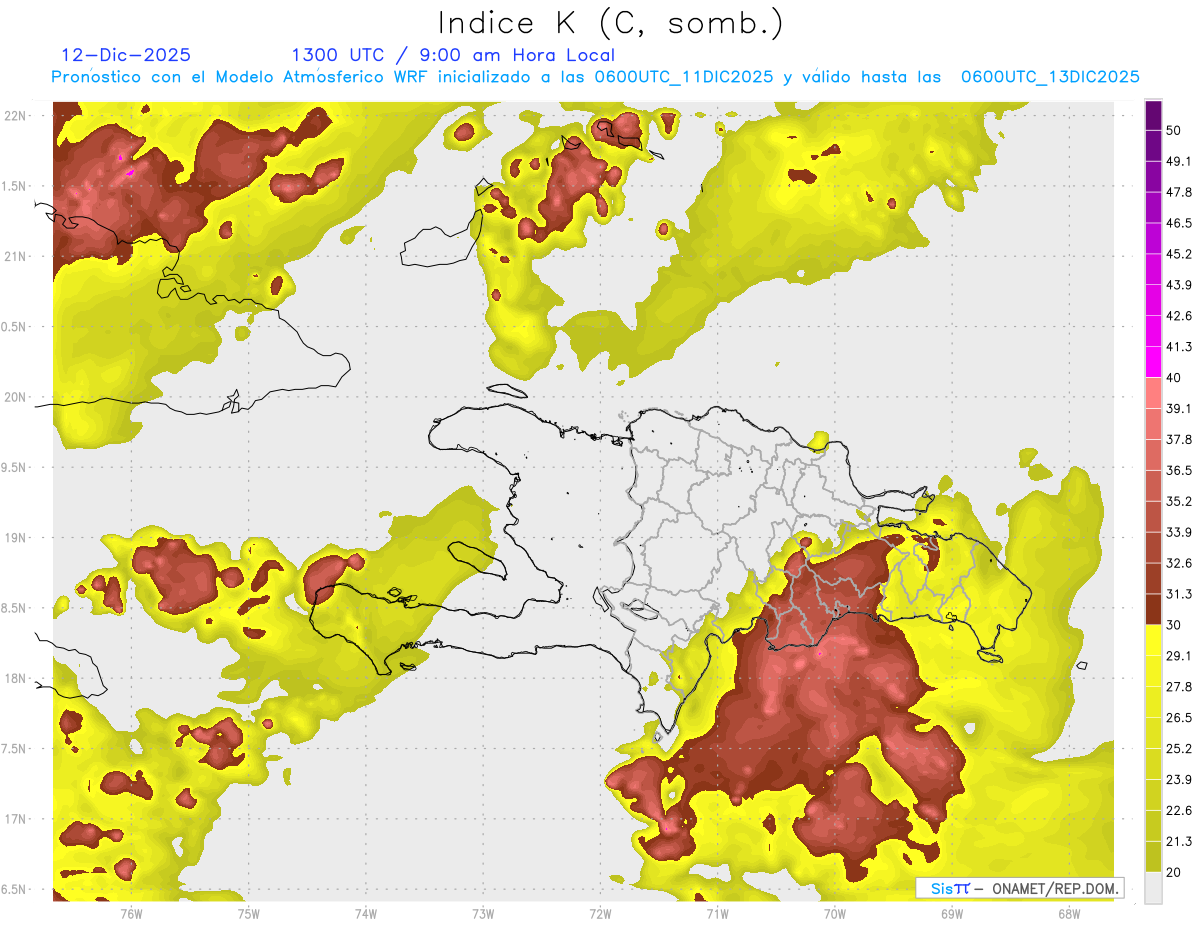
Task: Click the '75W' longitude label
Action: click(249, 913)
